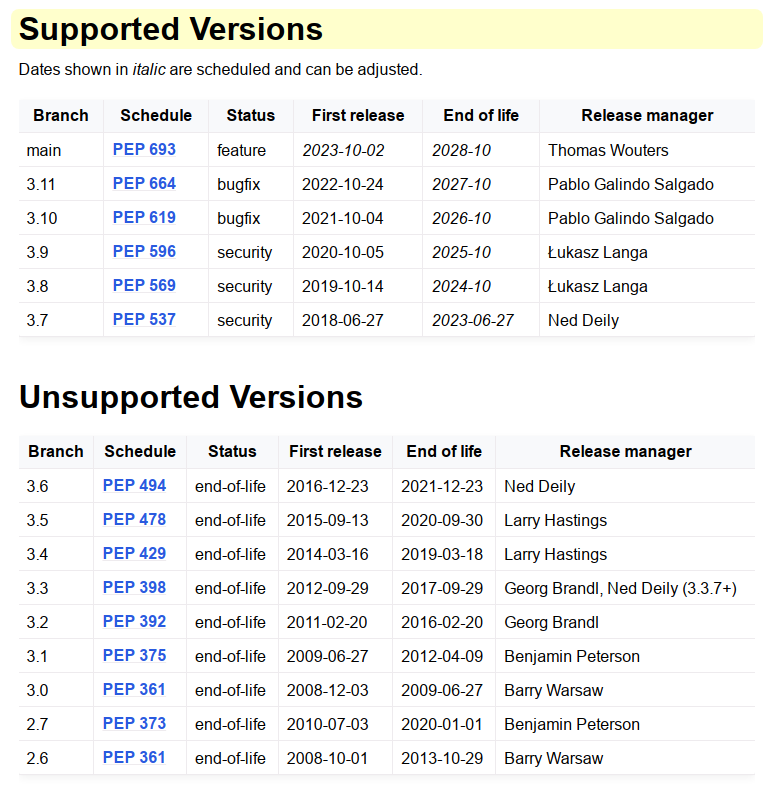Viewport: 781px width, 787px height.
Task: Click the date 2023-10-02
Action: pos(343,150)
